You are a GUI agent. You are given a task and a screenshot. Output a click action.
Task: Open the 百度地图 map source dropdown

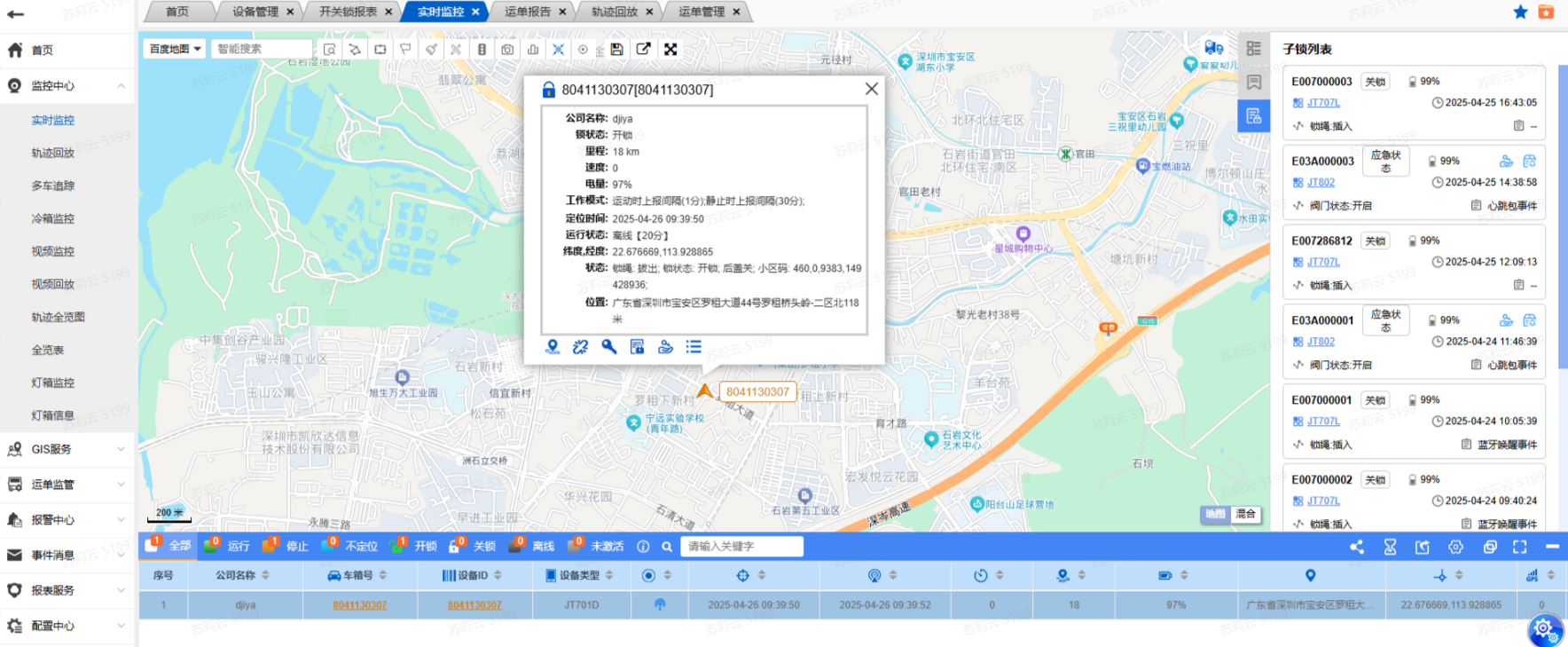click(175, 49)
